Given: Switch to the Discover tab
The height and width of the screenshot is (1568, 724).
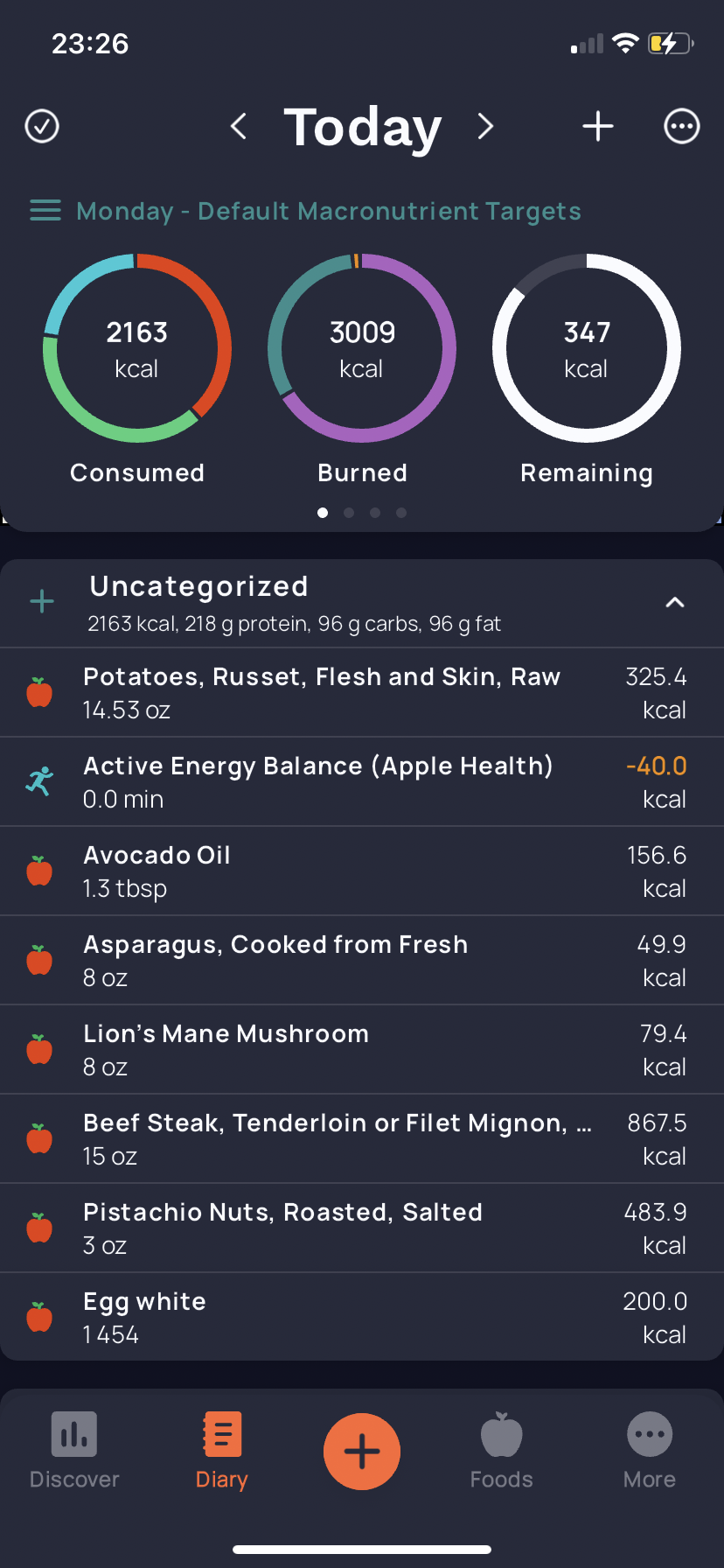Looking at the screenshot, I should pos(74,1451).
